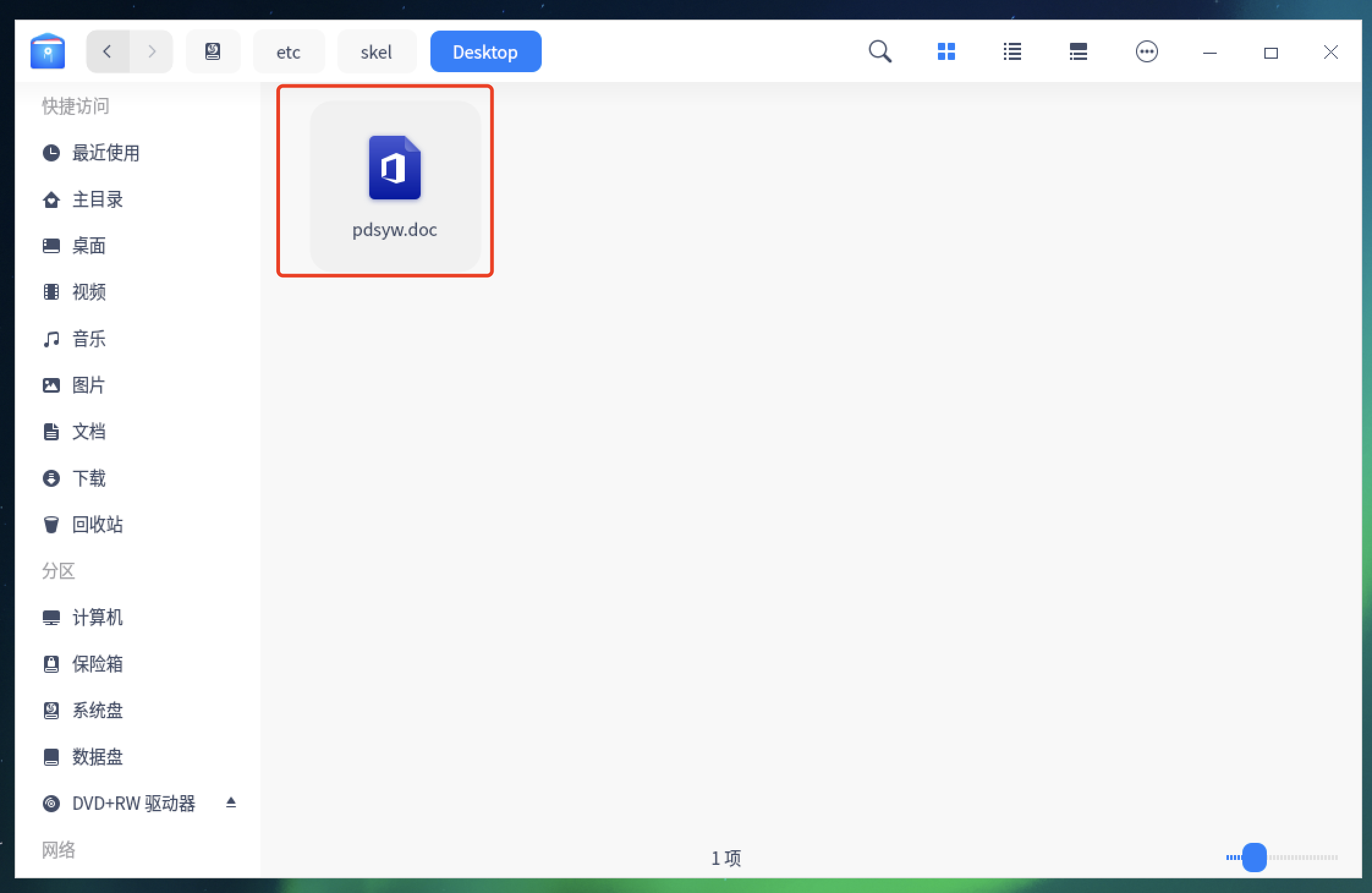The image size is (1372, 893).
Task: Click the file manager app logo icon
Action: tap(48, 51)
